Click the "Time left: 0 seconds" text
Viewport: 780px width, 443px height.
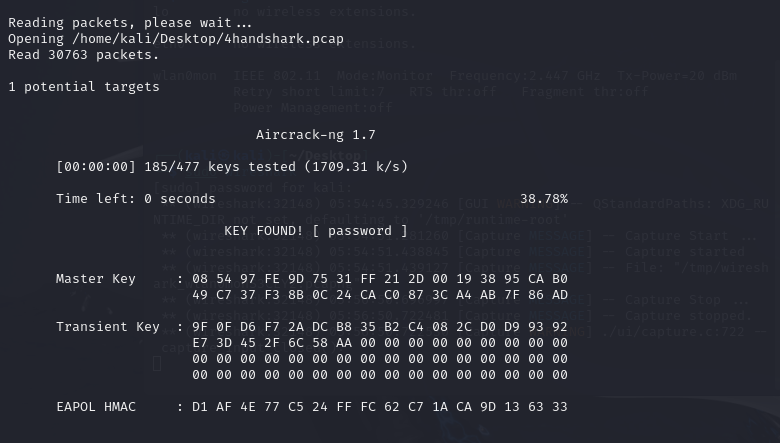point(136,199)
